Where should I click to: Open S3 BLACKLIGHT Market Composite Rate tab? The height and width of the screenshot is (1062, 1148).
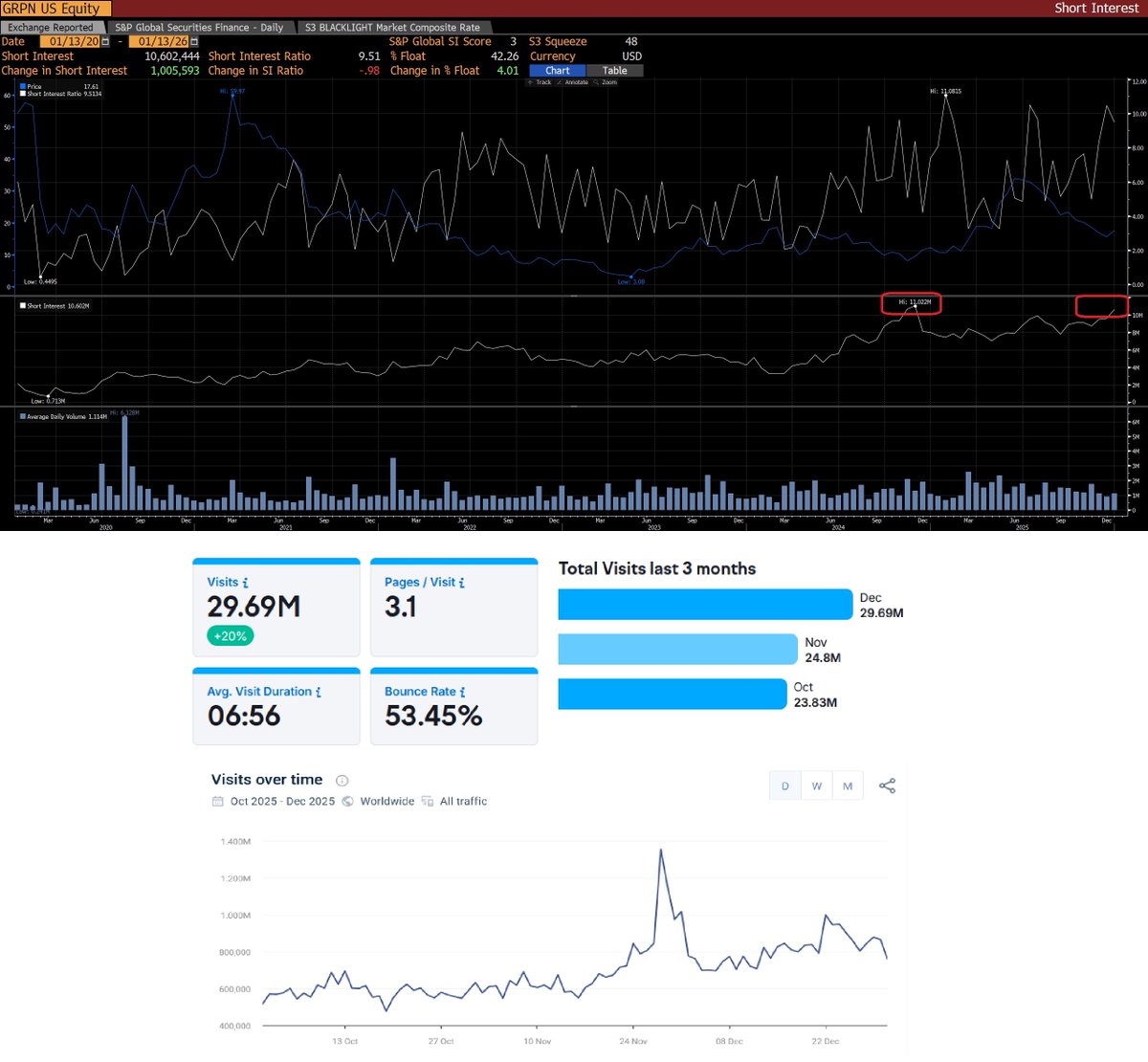393,28
